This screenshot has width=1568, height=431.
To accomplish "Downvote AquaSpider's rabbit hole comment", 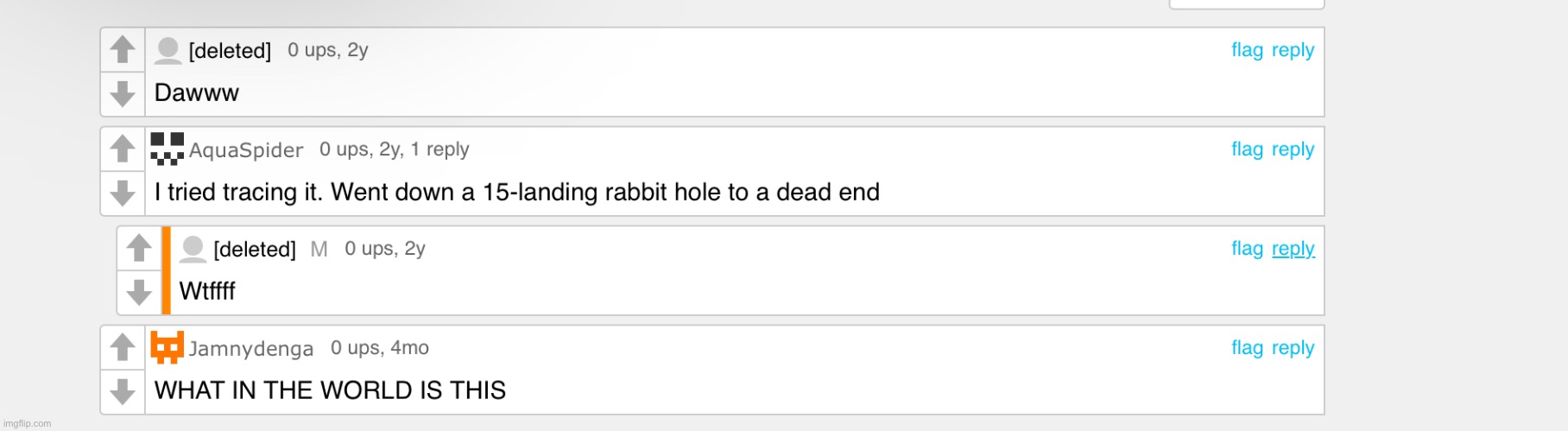I will pyautogui.click(x=123, y=193).
